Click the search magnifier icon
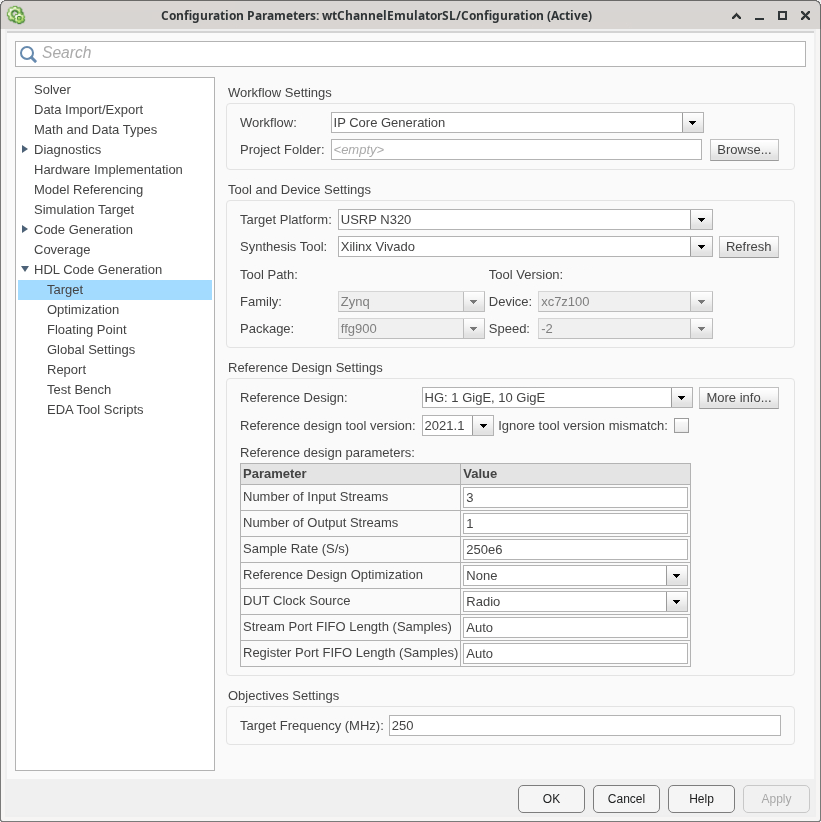This screenshot has width=821, height=822. coord(28,54)
